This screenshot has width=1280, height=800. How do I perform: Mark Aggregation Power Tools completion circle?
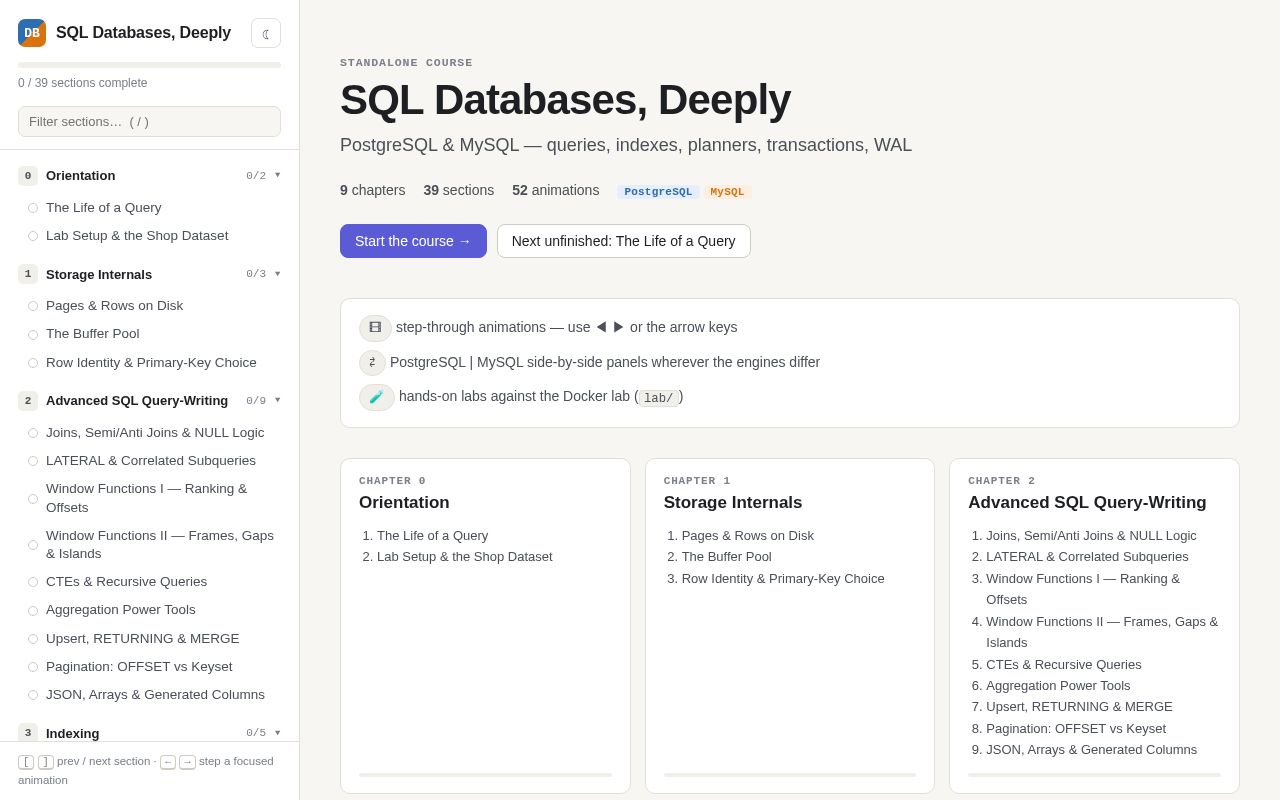[33, 610]
